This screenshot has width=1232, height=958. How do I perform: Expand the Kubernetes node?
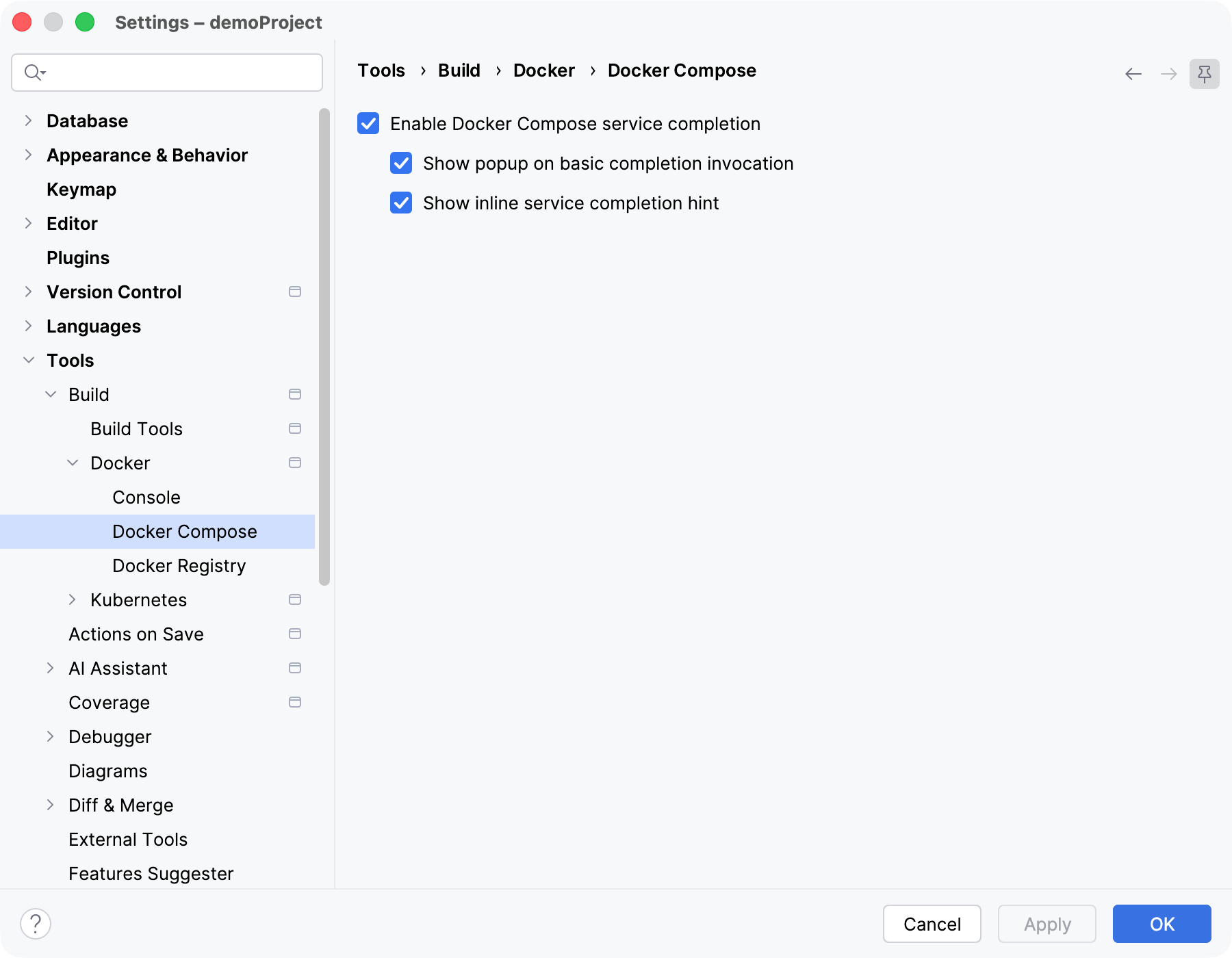72,599
